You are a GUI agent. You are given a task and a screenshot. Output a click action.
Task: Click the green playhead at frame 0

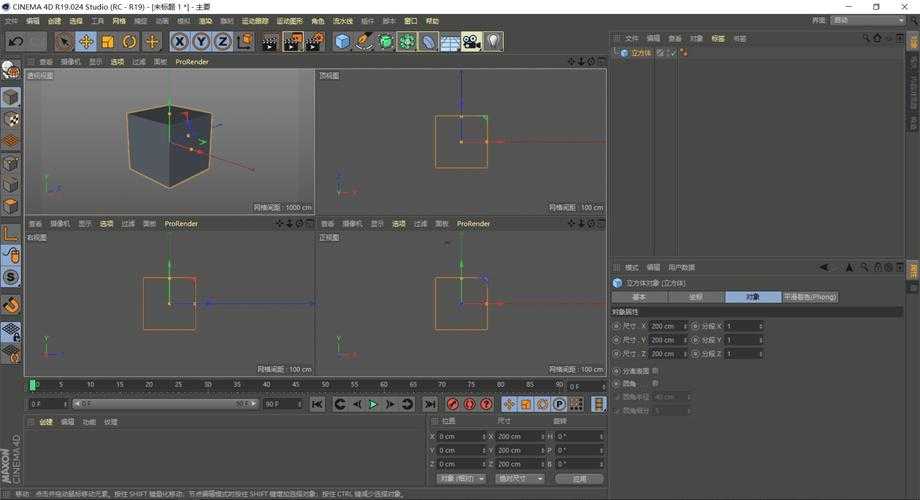click(33, 385)
